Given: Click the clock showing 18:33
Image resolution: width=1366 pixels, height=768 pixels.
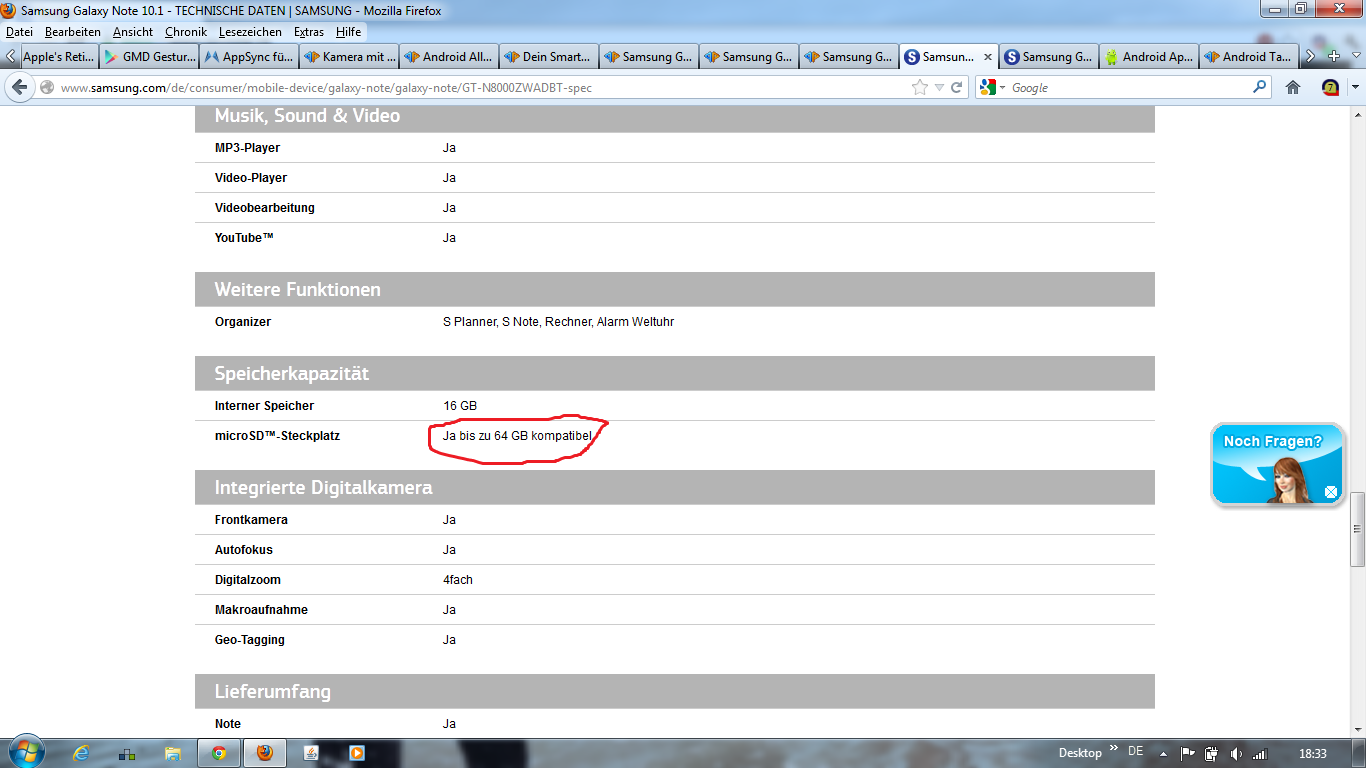Looking at the screenshot, I should [x=1313, y=753].
